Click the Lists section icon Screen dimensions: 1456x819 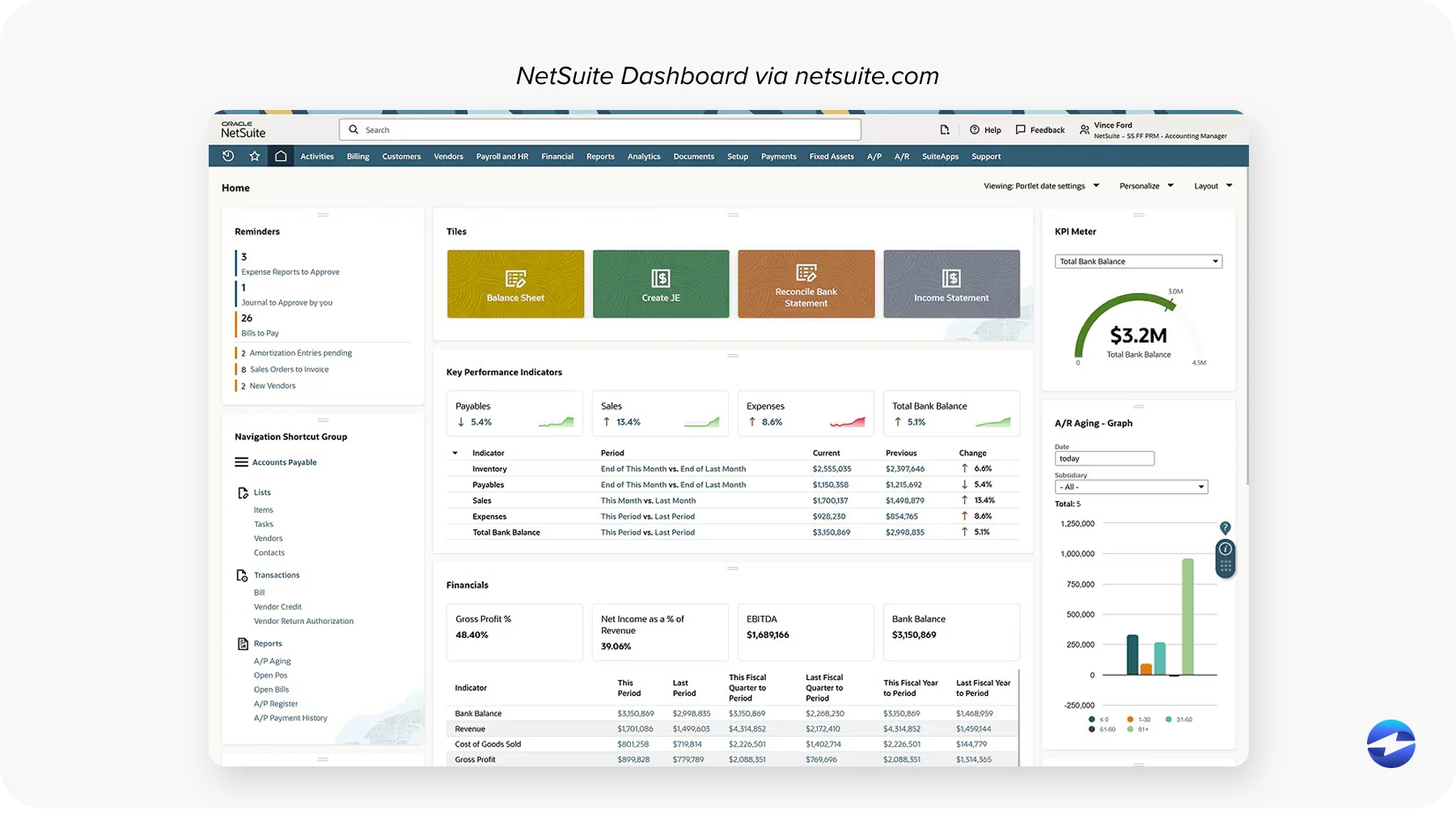(243, 492)
